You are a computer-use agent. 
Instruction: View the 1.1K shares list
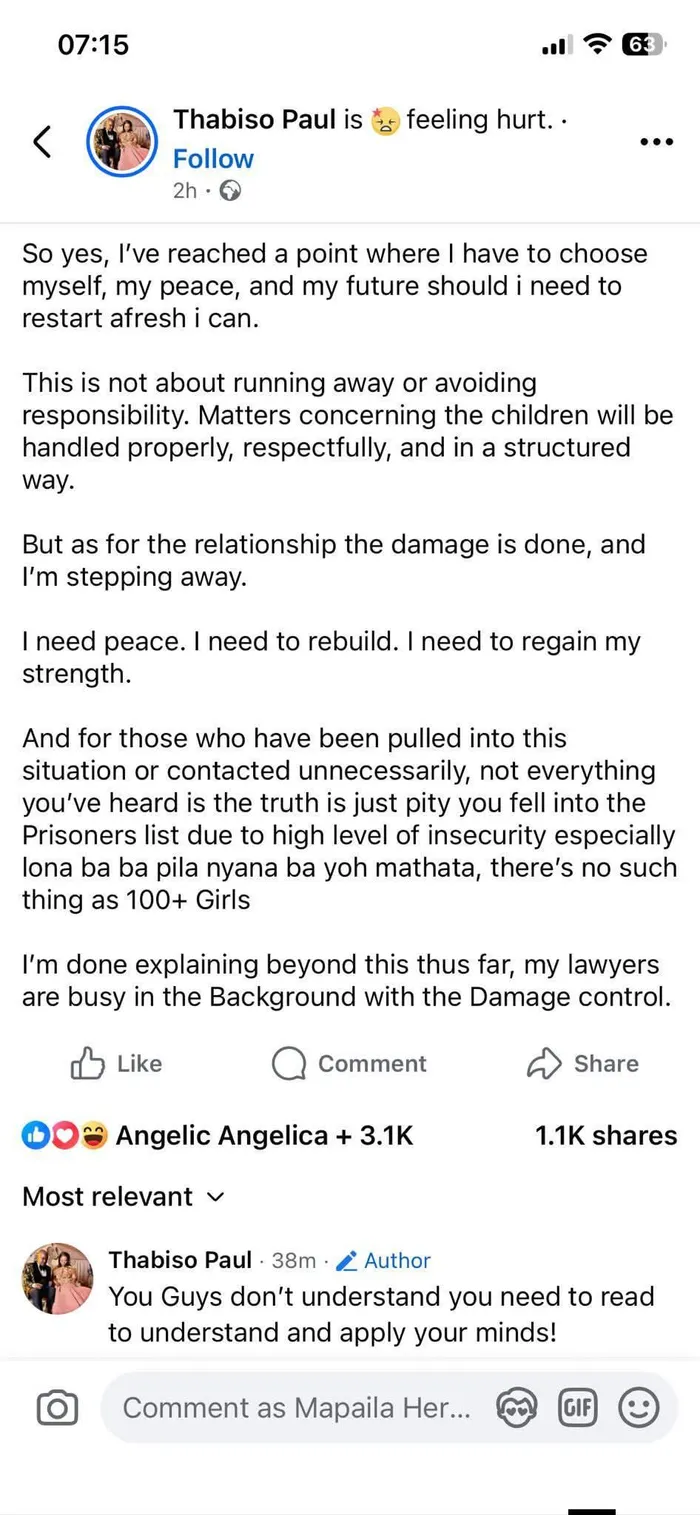tap(606, 1136)
